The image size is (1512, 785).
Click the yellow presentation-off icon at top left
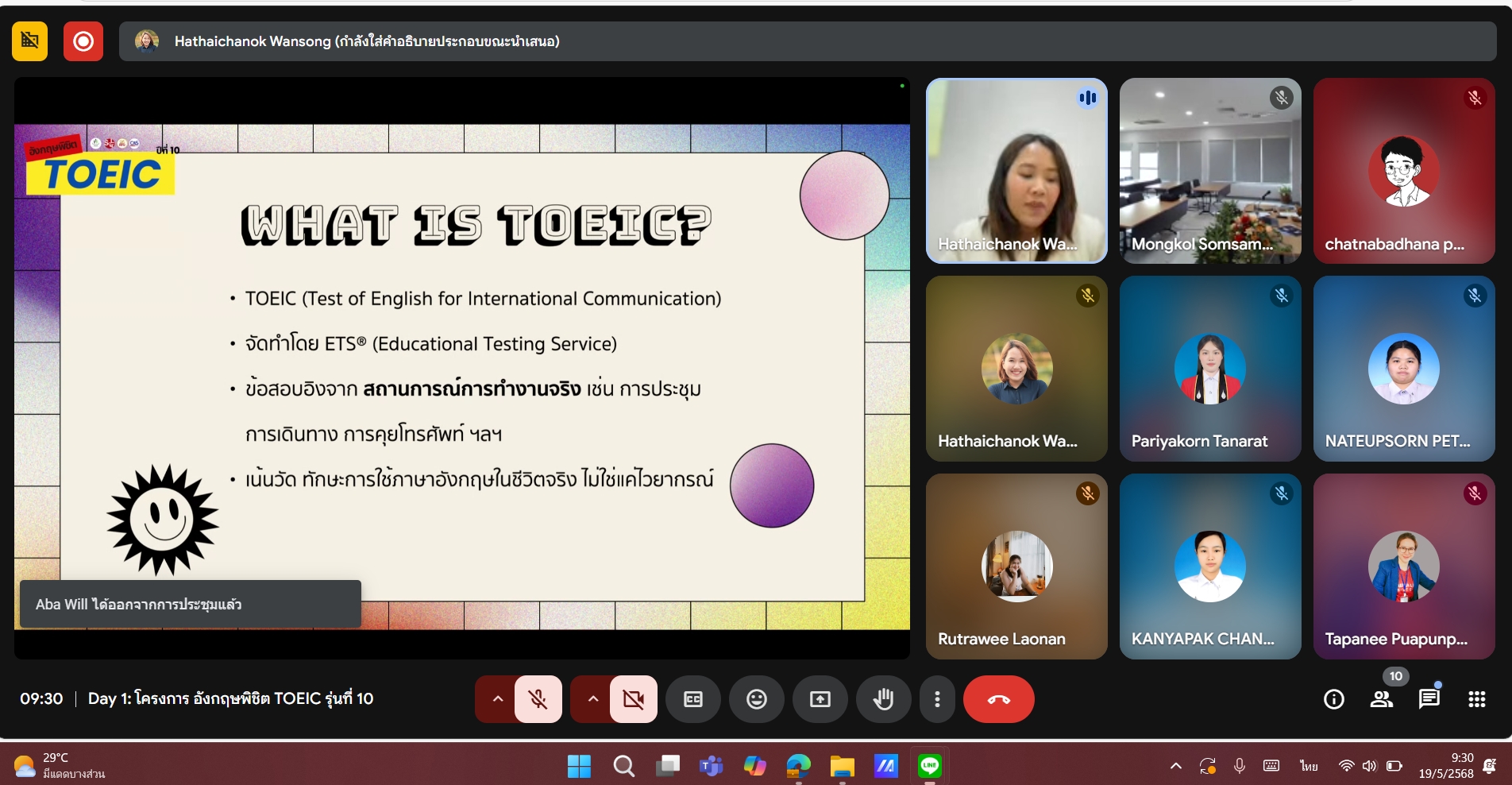29,41
